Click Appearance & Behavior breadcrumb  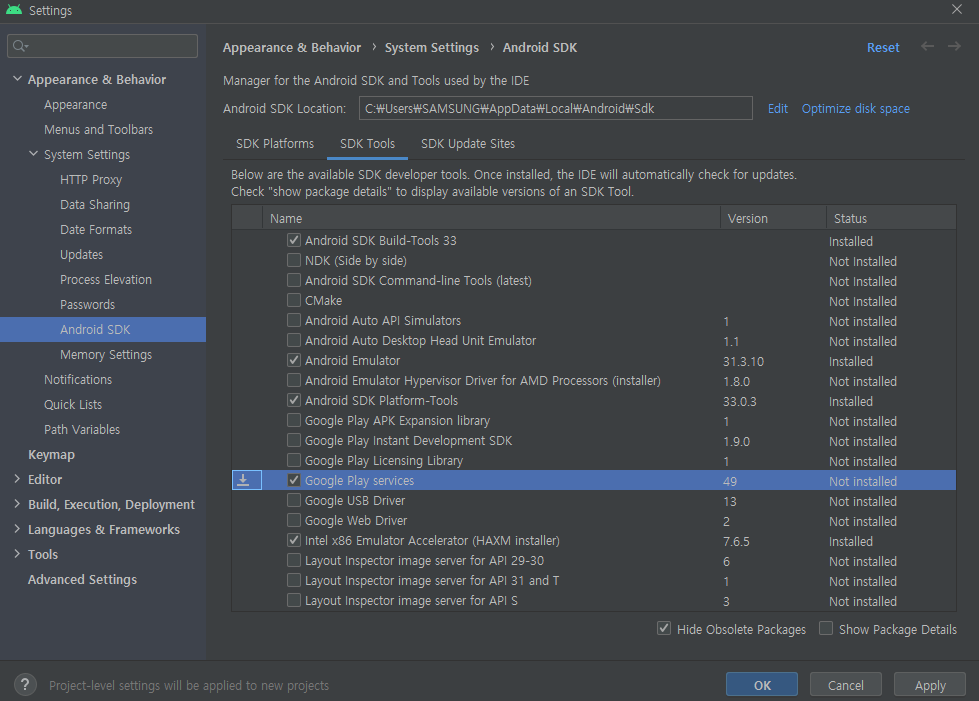pos(292,47)
